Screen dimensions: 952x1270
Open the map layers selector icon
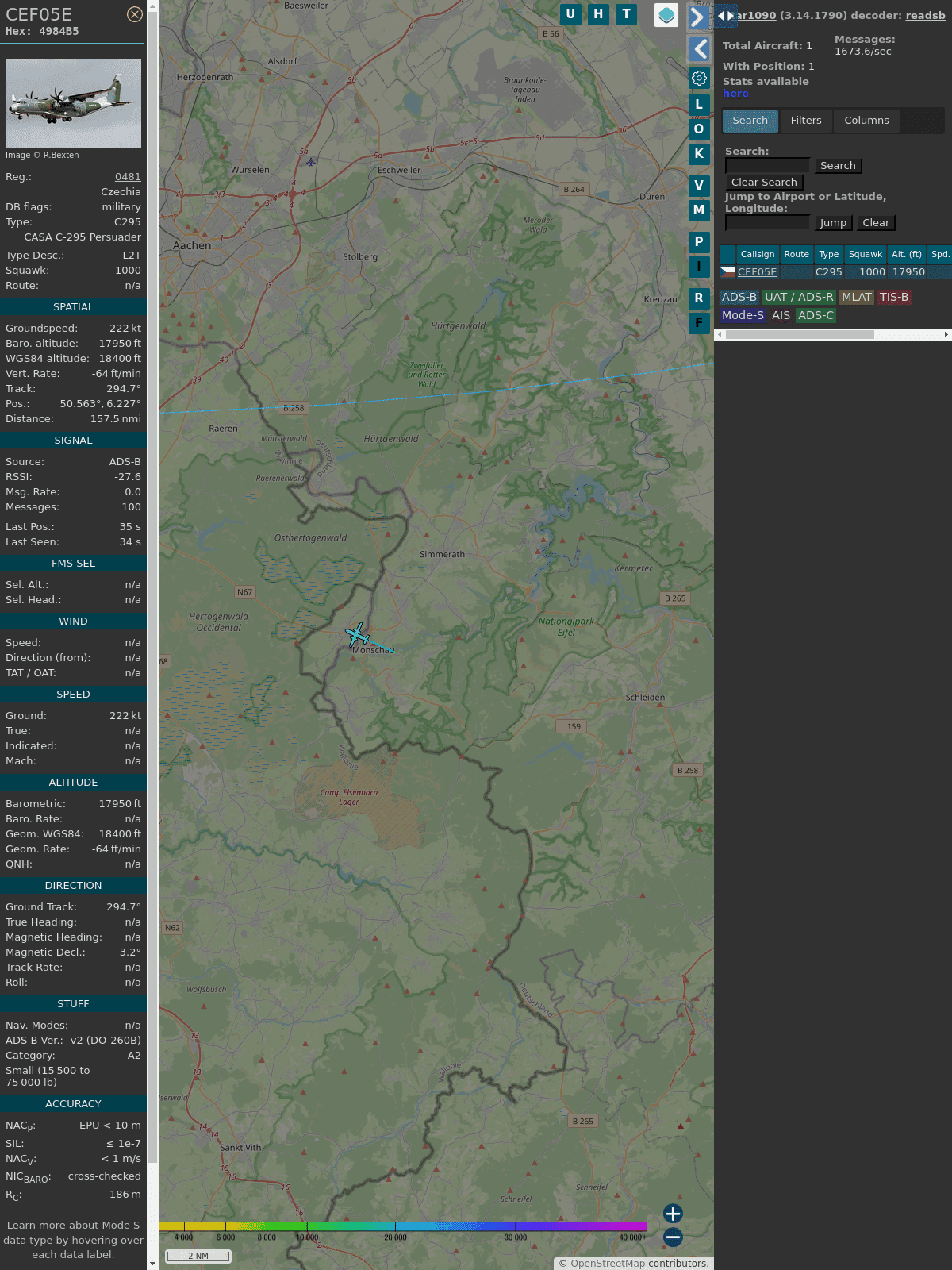click(666, 15)
